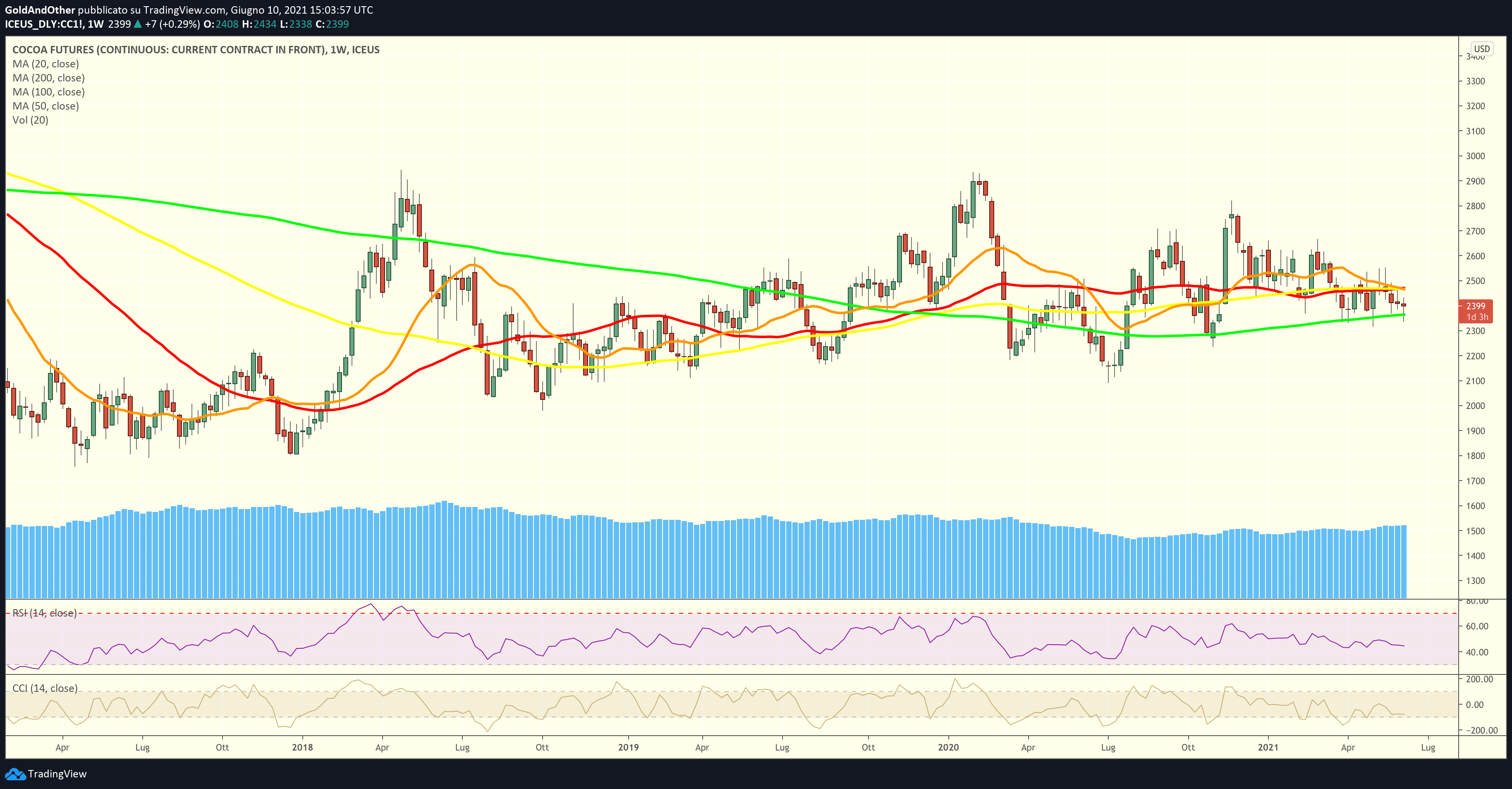Select the MA (100, close) indicator label
The image size is (1512, 789).
(x=49, y=92)
